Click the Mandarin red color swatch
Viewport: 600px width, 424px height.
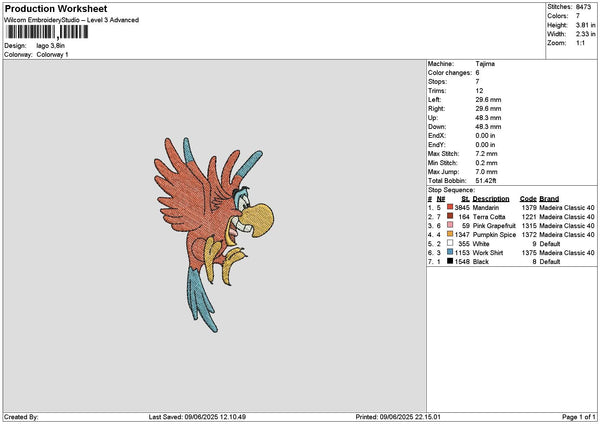pos(450,207)
